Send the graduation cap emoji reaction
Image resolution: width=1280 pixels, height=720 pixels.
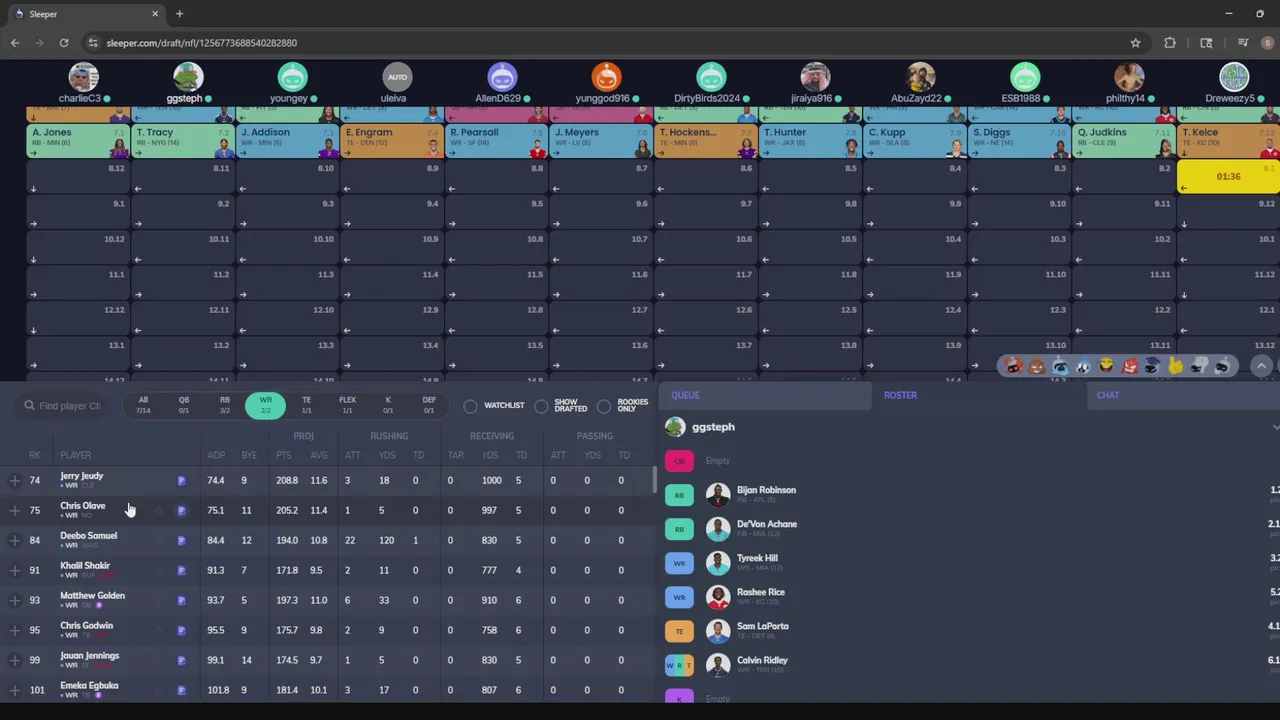point(1153,367)
